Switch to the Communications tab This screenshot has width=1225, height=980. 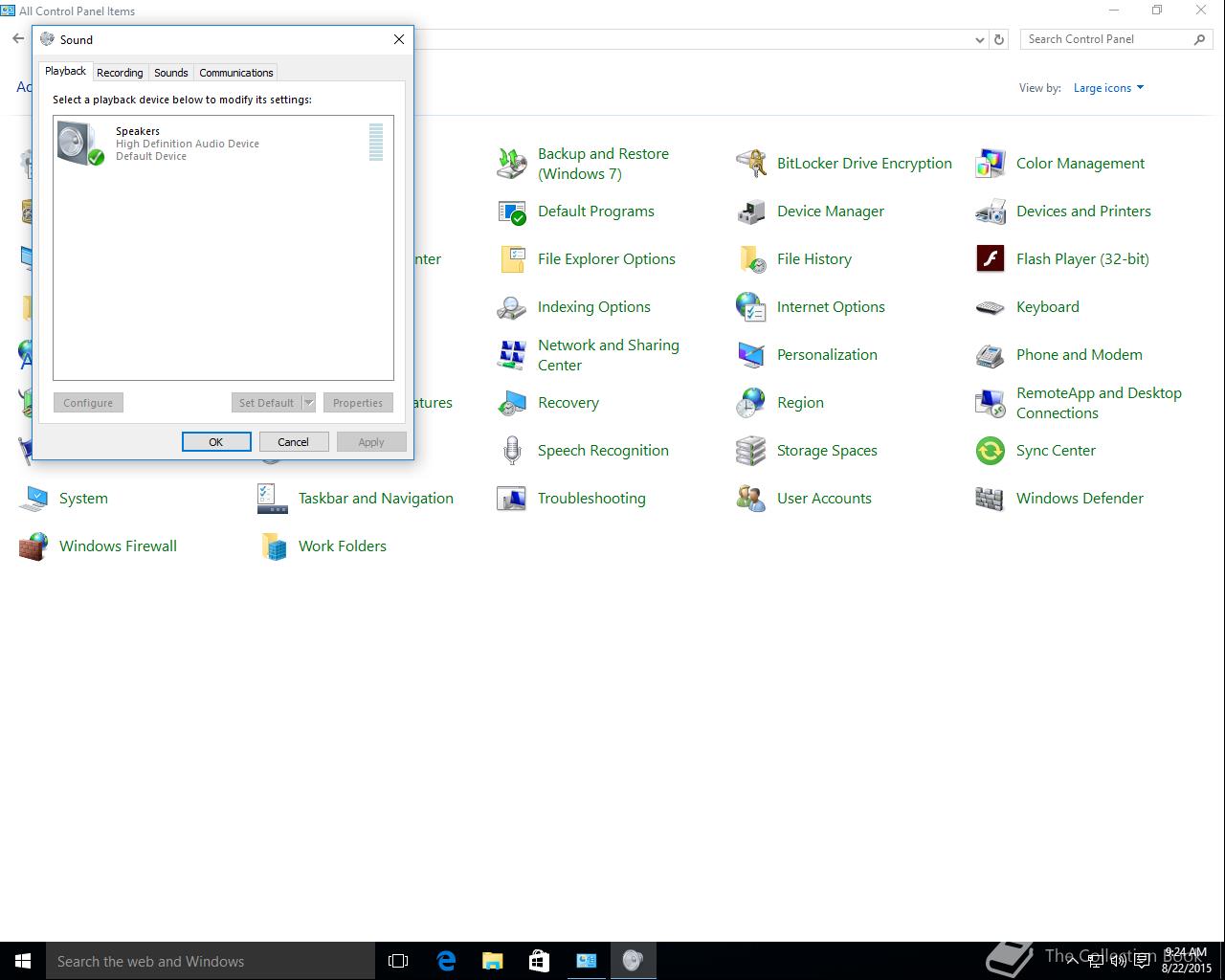[236, 73]
